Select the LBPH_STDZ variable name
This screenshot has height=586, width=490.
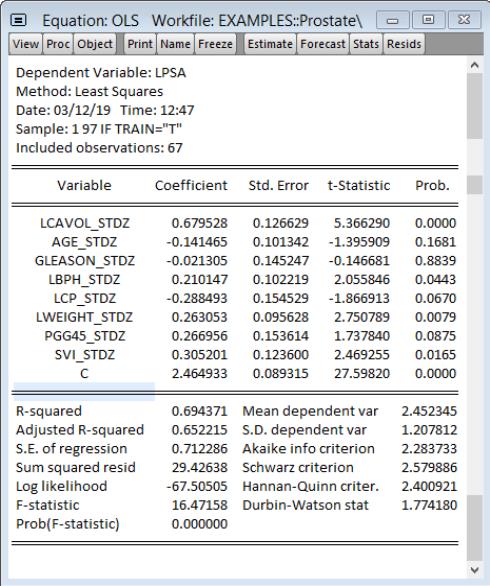pos(84,279)
